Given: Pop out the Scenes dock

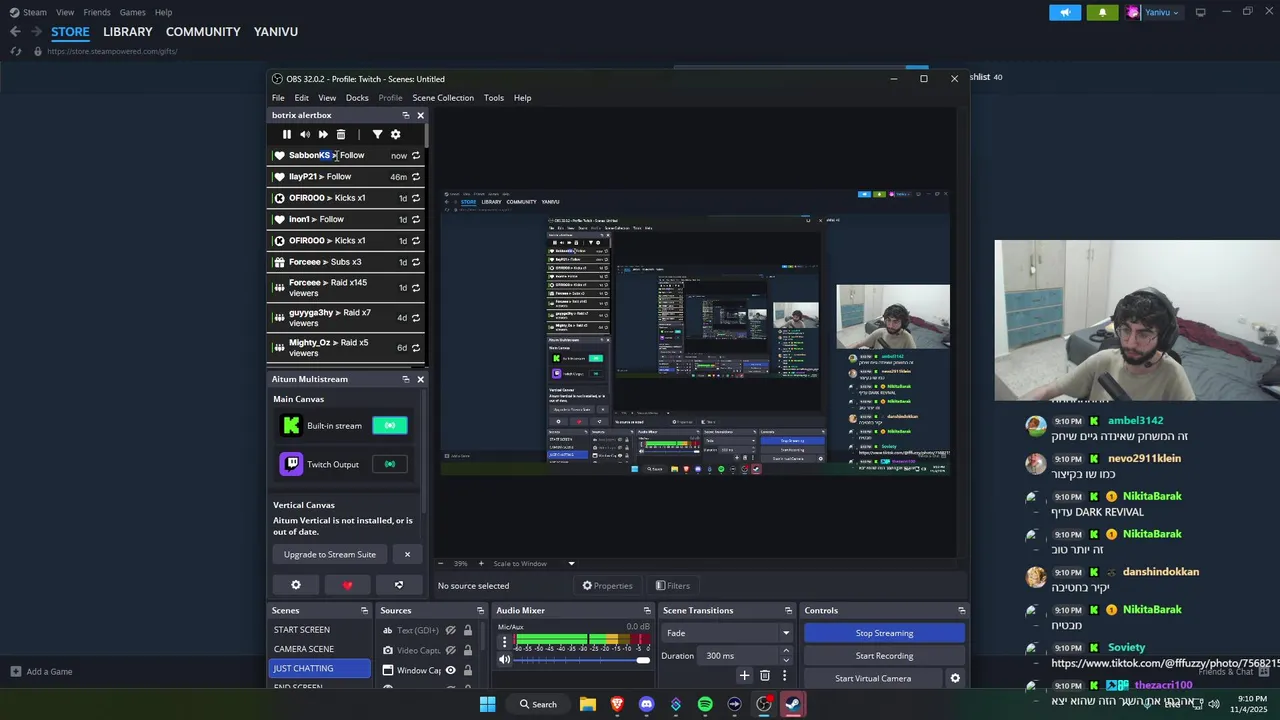Looking at the screenshot, I should 364,611.
